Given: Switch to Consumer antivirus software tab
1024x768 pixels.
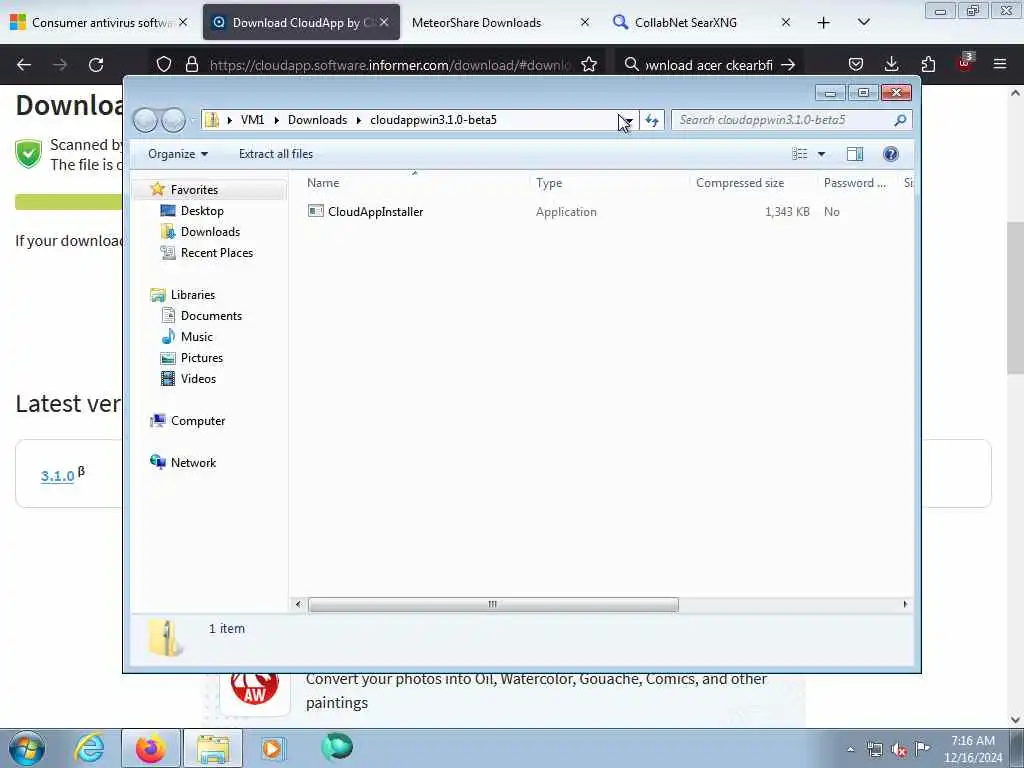Looking at the screenshot, I should coord(98,23).
